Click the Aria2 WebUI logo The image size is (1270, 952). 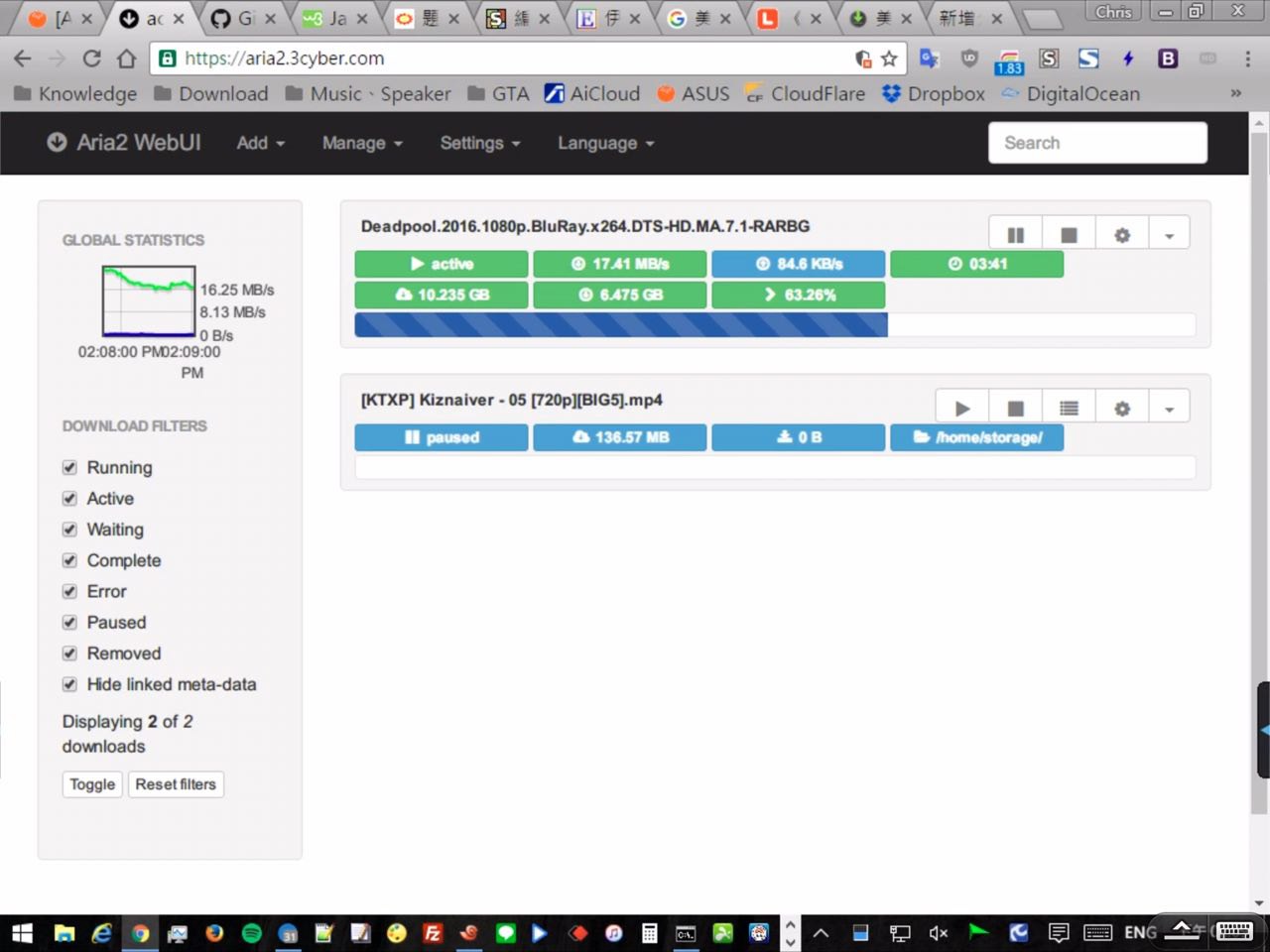point(124,143)
